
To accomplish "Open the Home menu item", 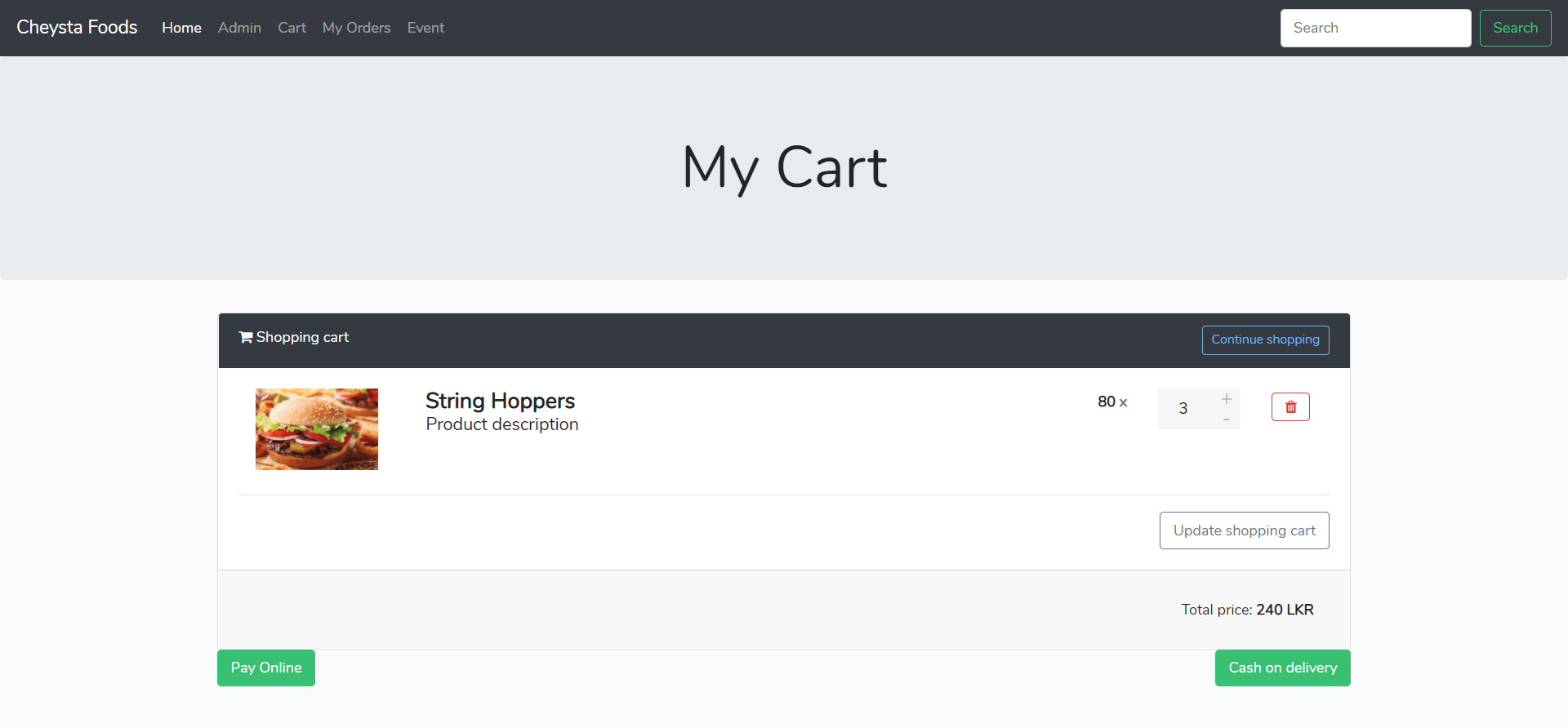I will click(x=181, y=28).
